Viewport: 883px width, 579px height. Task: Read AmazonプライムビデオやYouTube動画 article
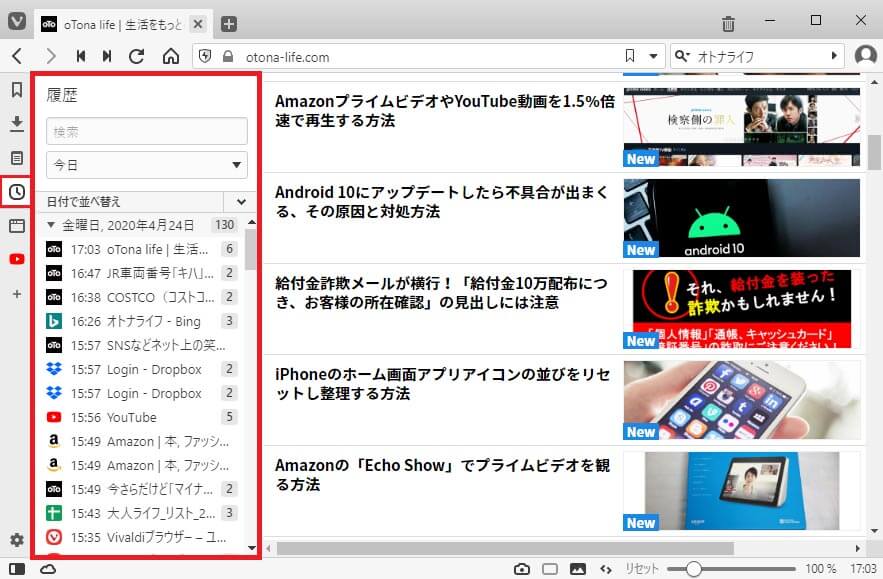point(444,110)
